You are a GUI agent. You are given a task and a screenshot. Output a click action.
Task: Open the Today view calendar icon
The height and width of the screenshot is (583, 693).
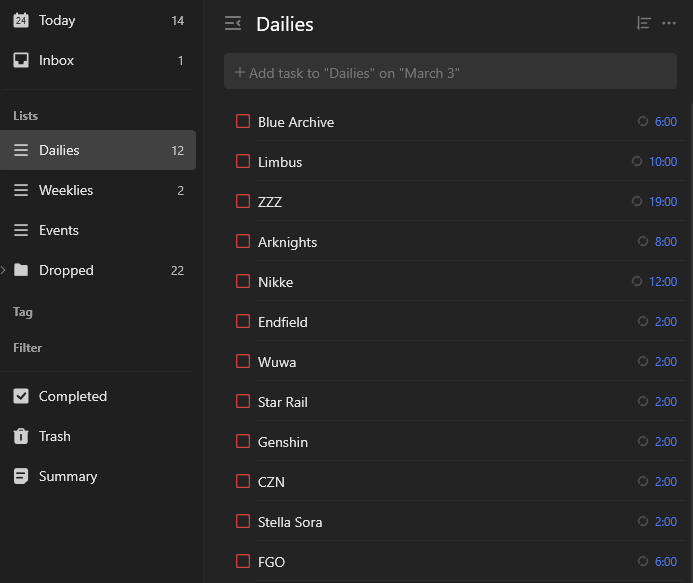tap(21, 20)
